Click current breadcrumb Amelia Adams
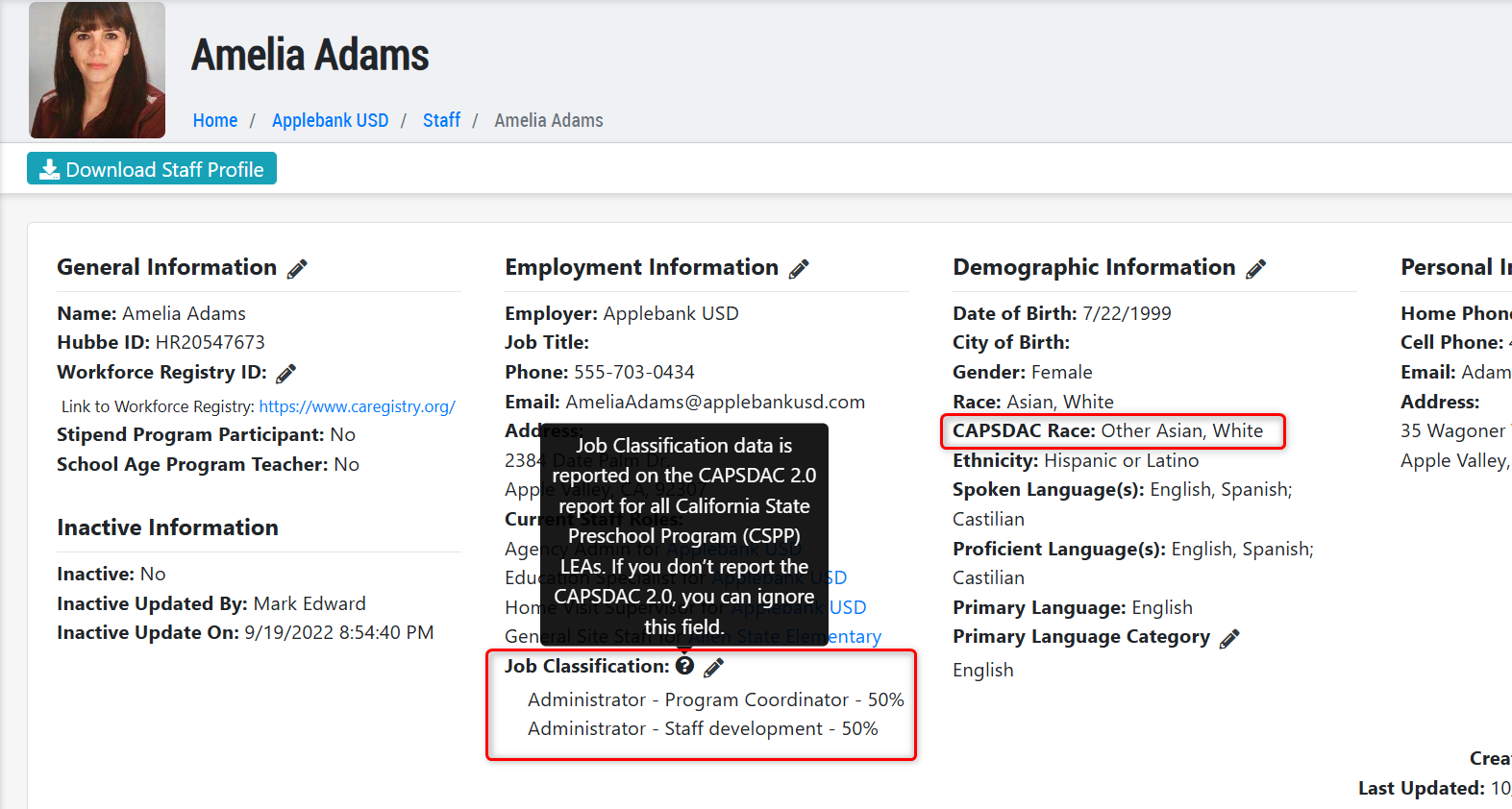Image resolution: width=1512 pixels, height=809 pixels. [x=549, y=120]
